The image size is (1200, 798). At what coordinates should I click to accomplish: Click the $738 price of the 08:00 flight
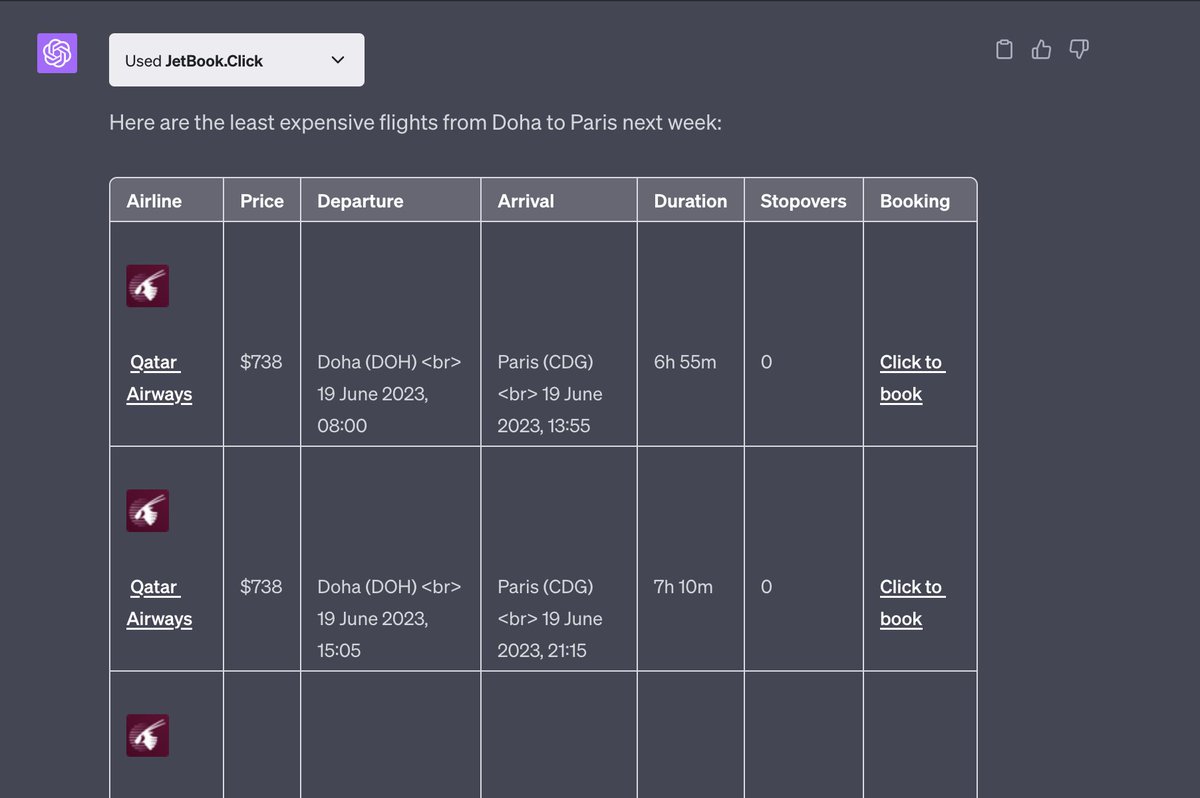(x=261, y=362)
